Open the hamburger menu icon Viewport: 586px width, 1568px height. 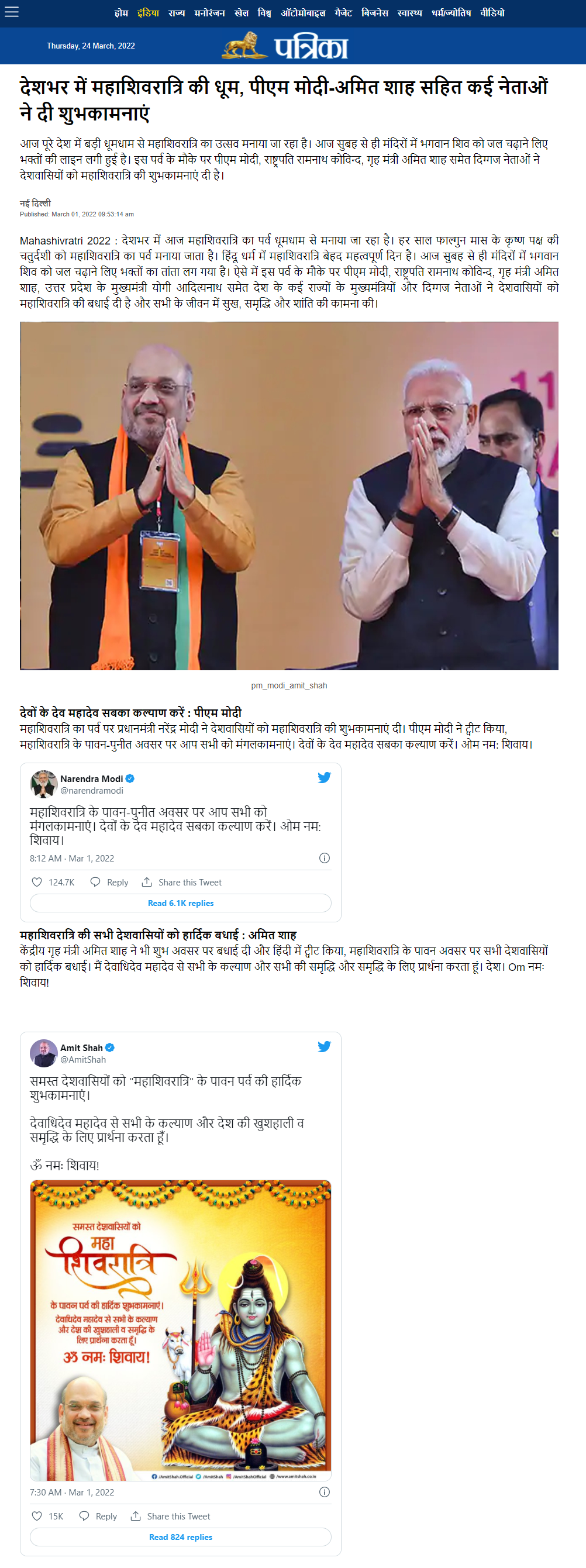(x=12, y=12)
